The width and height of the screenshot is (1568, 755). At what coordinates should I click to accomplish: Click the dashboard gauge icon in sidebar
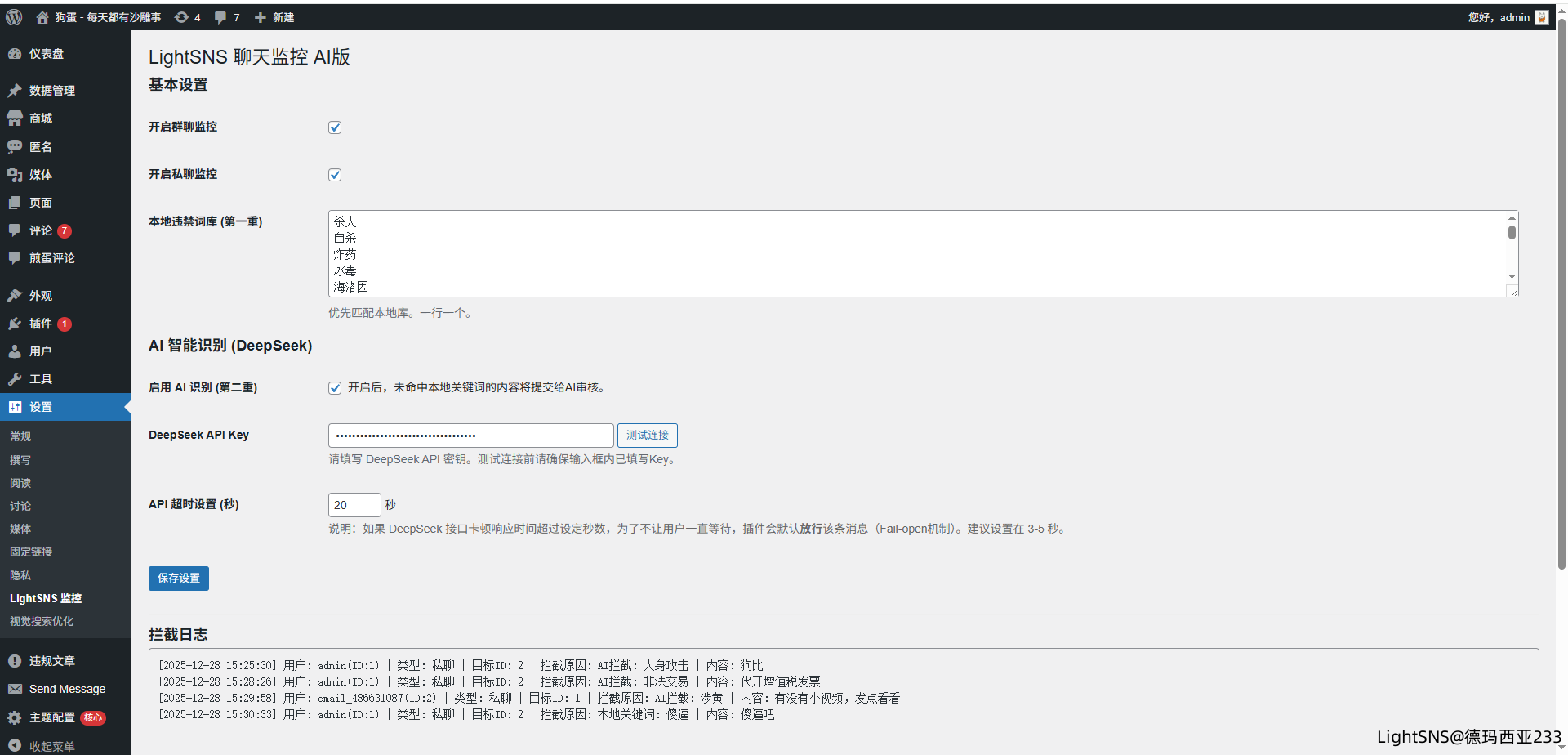tap(15, 54)
